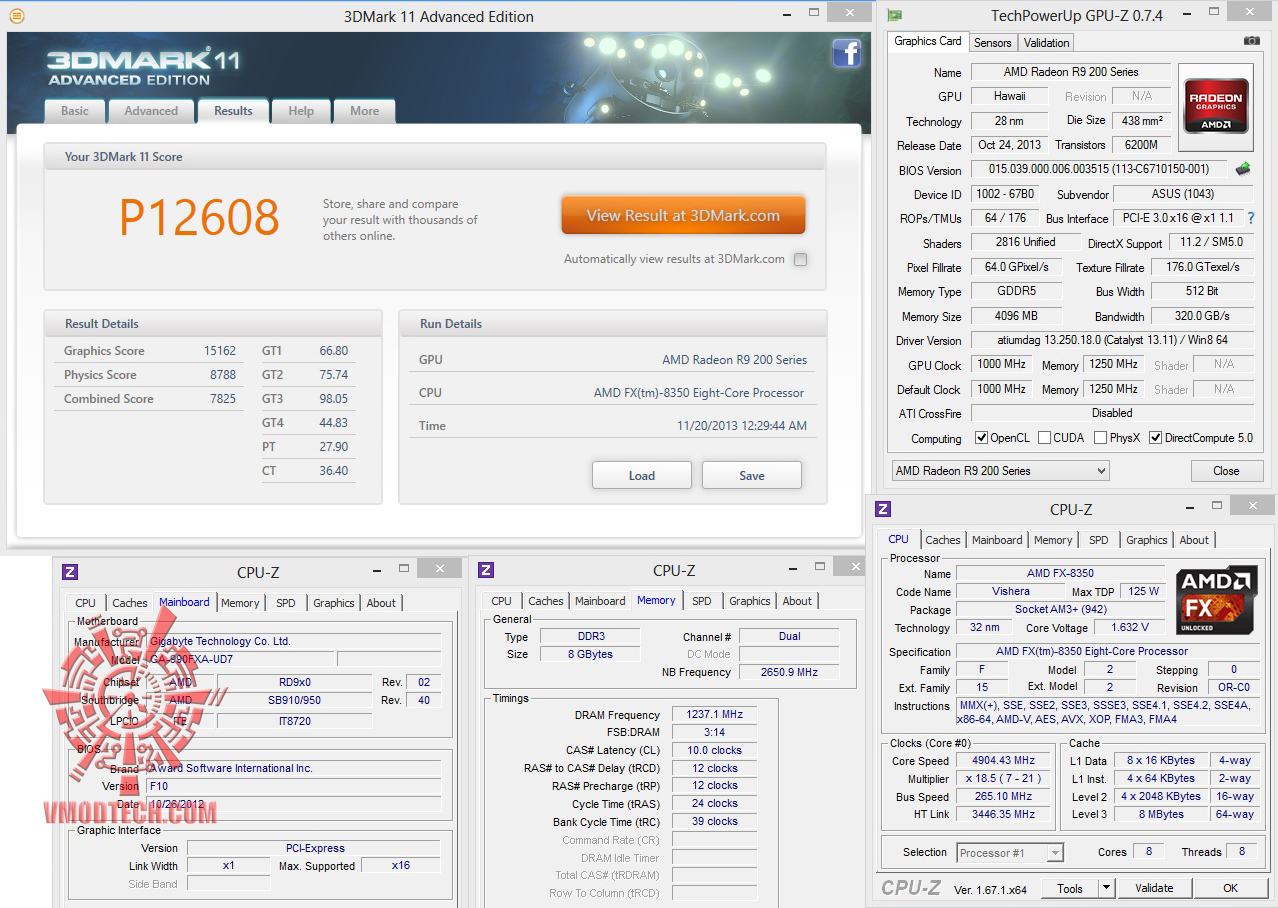Image resolution: width=1278 pixels, height=908 pixels.
Task: Click the Facebook icon in 3DMark
Action: click(846, 53)
